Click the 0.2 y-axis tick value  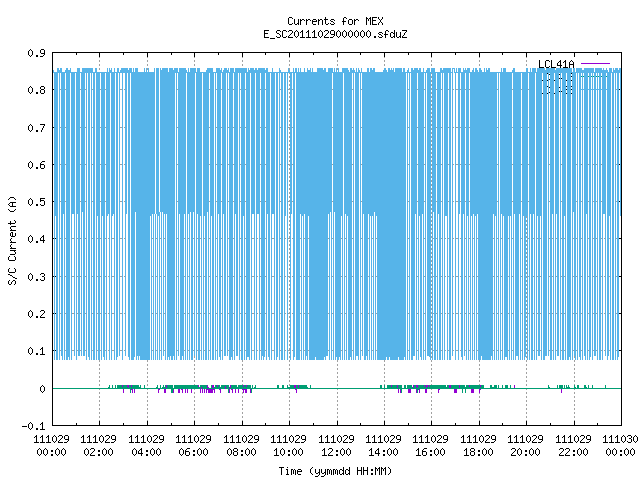[36, 314]
